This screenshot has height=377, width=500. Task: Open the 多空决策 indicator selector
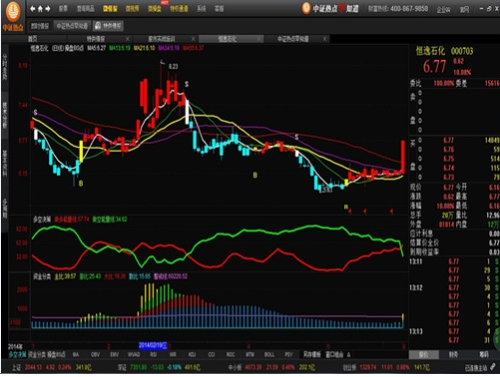pos(17,355)
